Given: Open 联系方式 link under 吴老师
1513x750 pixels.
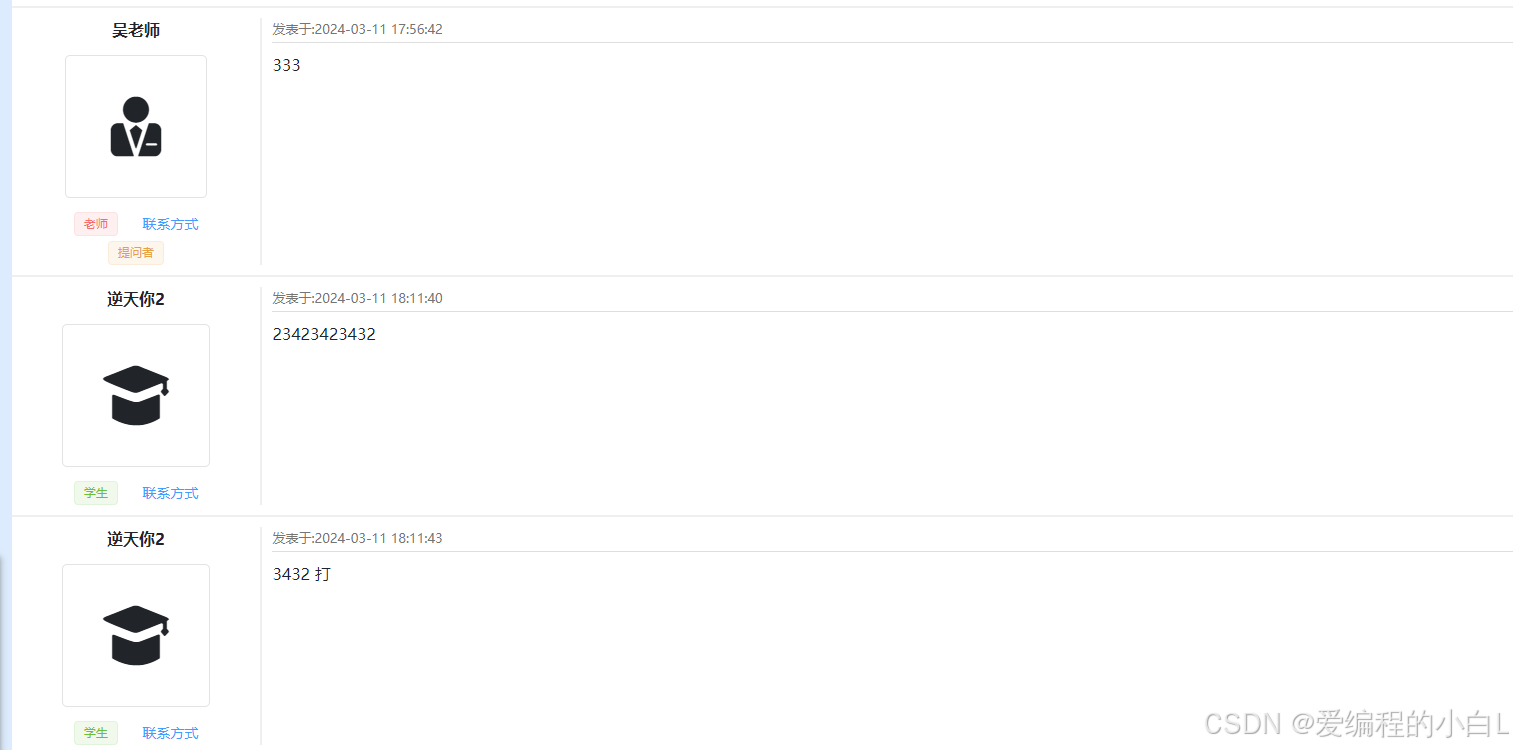Looking at the screenshot, I should click(171, 224).
